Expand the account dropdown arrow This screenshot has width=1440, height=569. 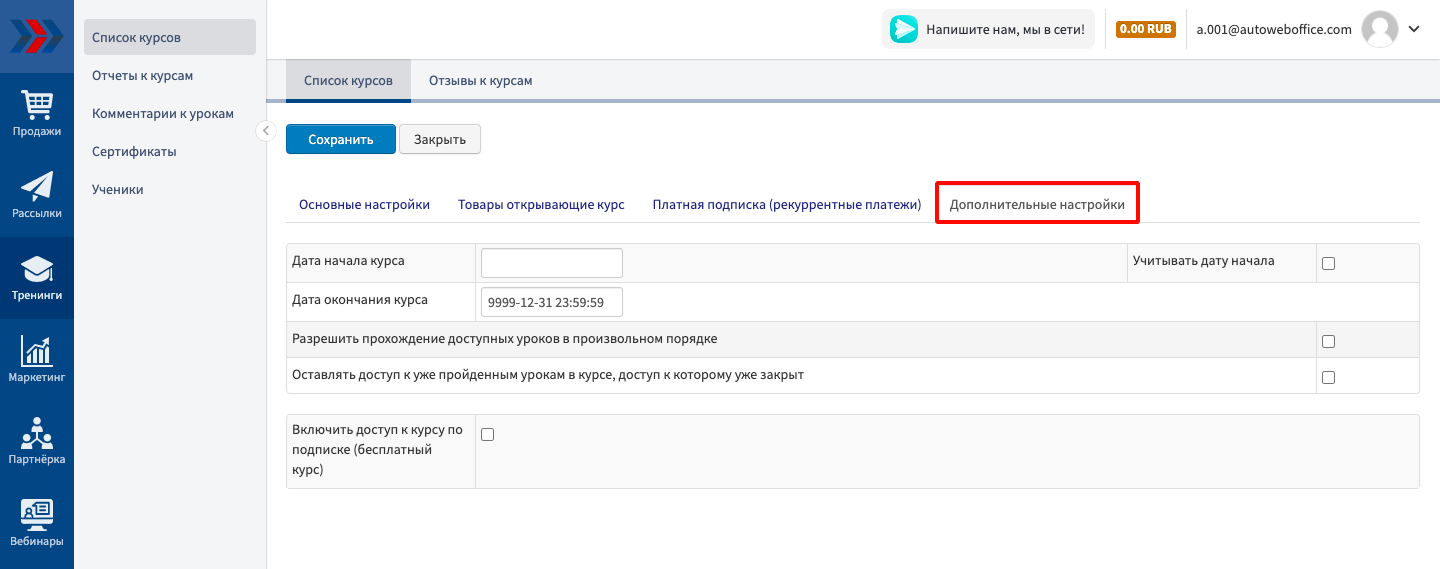pyautogui.click(x=1414, y=30)
